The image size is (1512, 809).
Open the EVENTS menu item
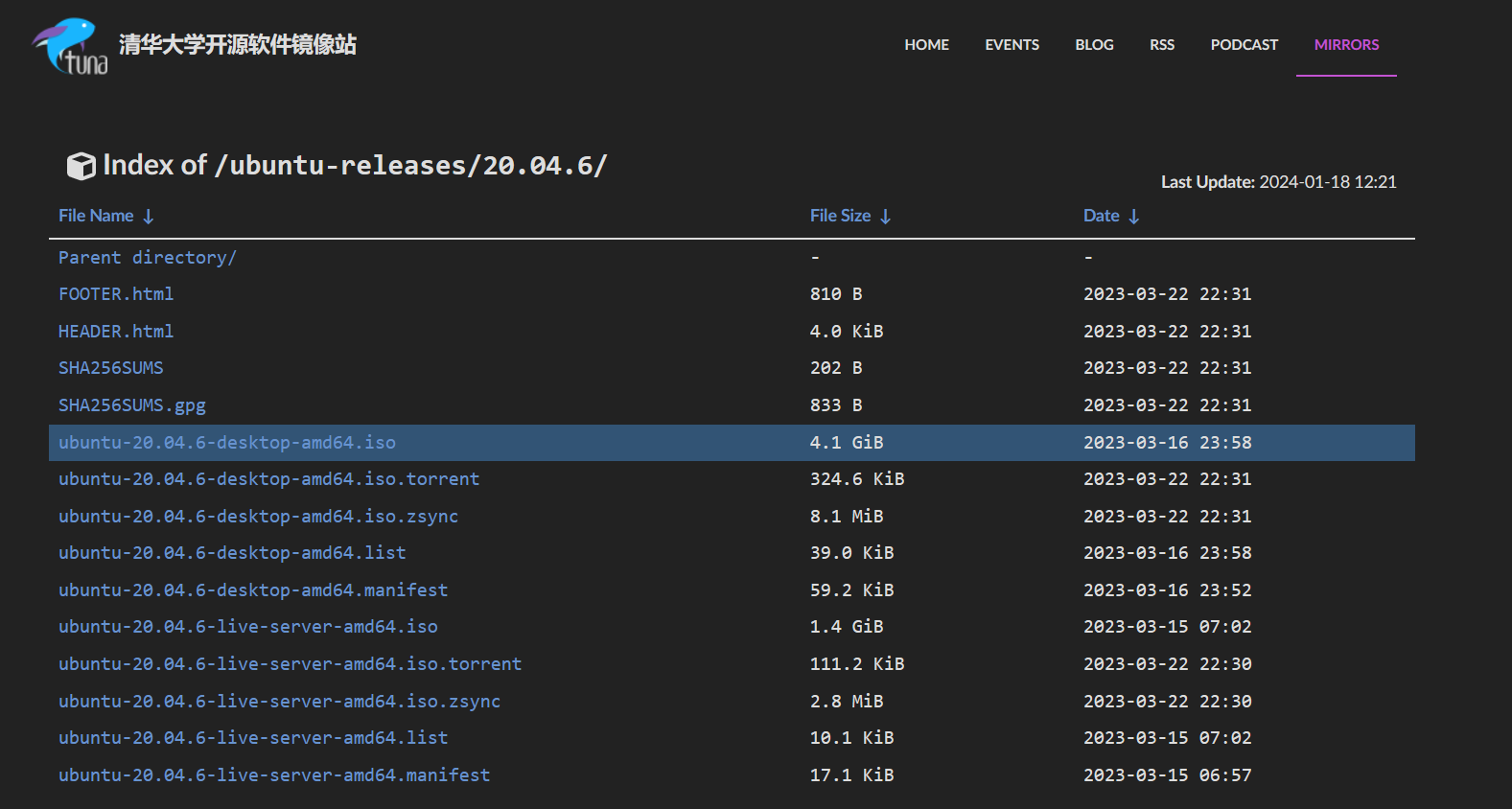(1012, 45)
